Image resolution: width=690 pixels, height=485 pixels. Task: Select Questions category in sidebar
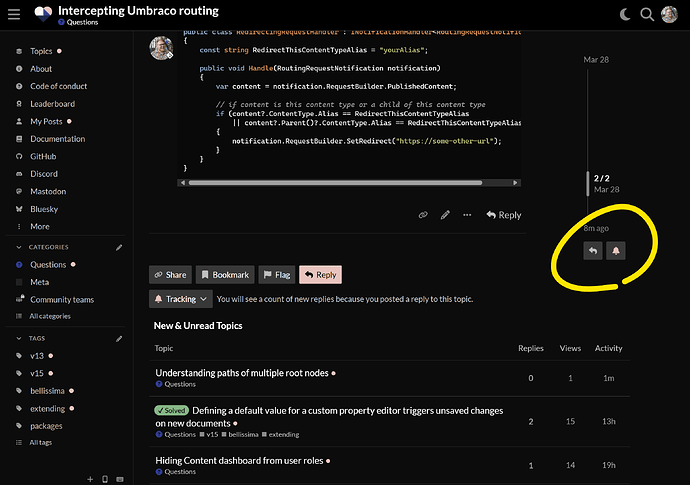click(x=48, y=265)
